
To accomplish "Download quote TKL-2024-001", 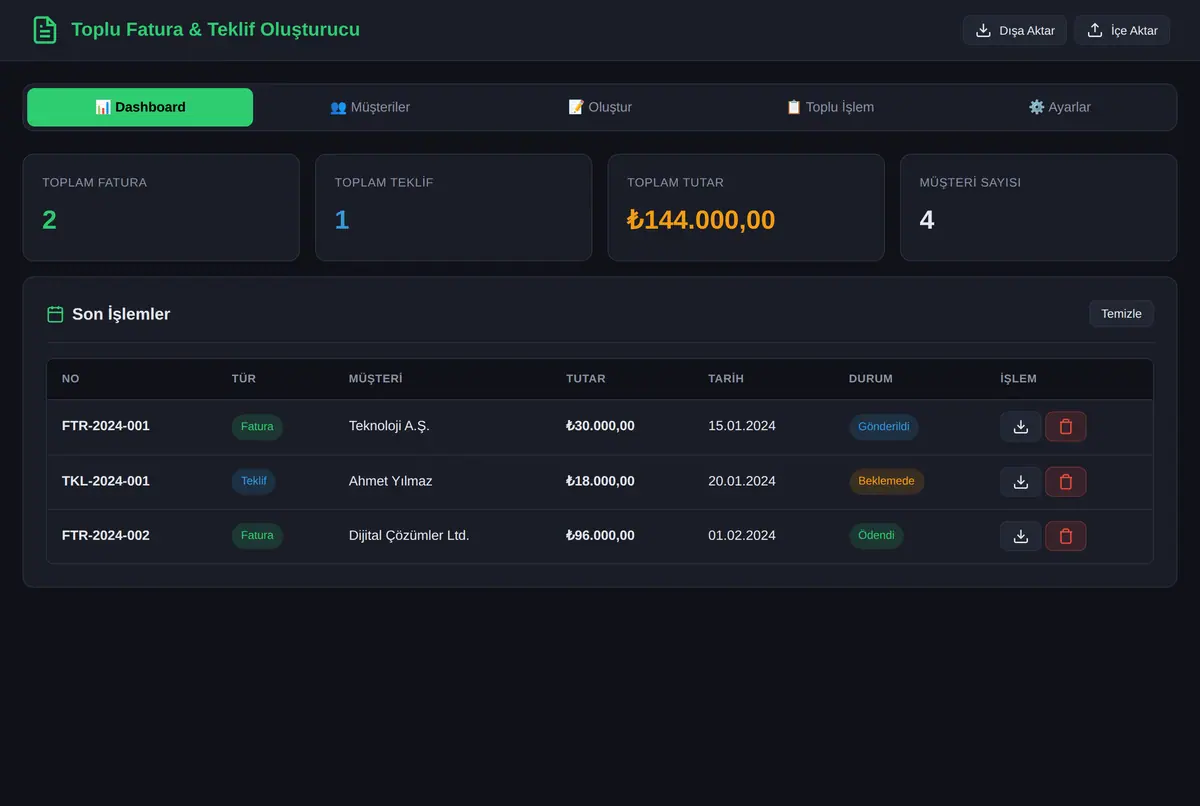I will point(1021,482).
